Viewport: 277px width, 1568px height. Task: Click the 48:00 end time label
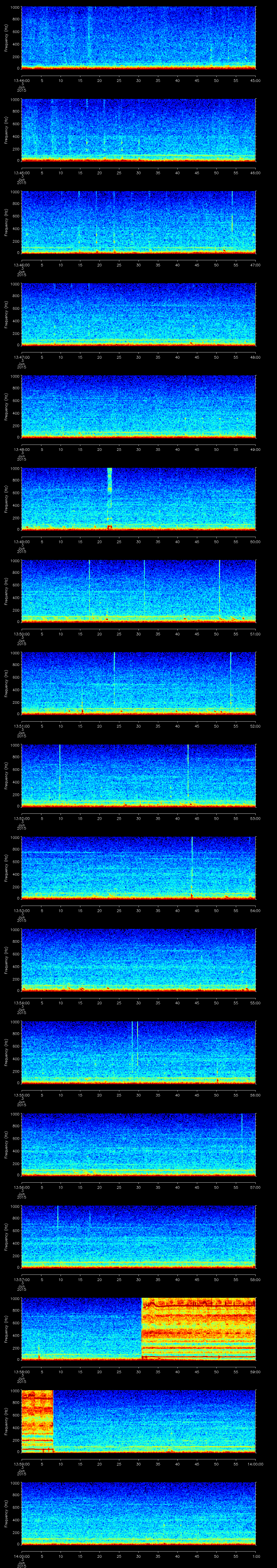pos(256,357)
